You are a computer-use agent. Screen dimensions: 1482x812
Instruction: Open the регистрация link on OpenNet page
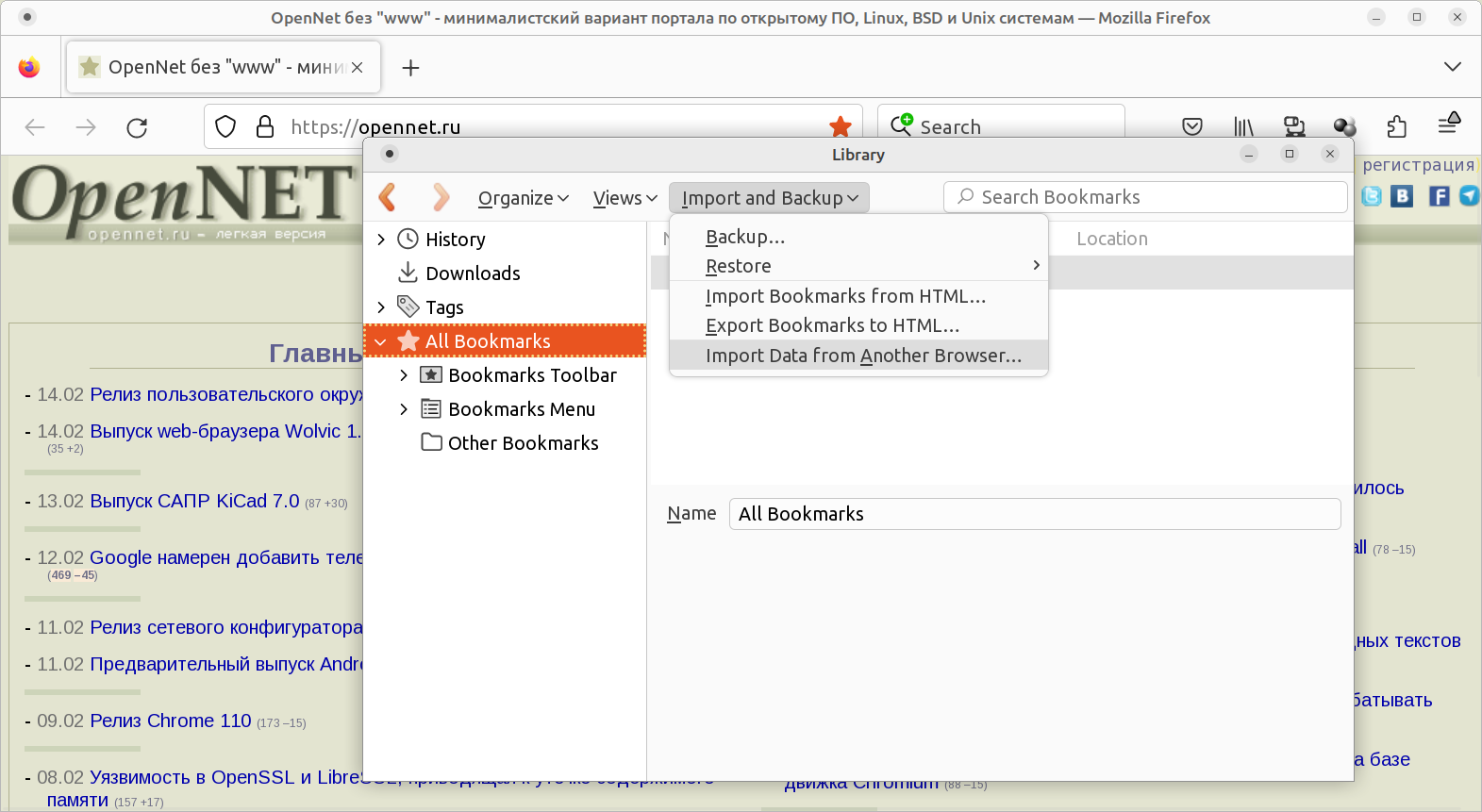pyautogui.click(x=1418, y=165)
